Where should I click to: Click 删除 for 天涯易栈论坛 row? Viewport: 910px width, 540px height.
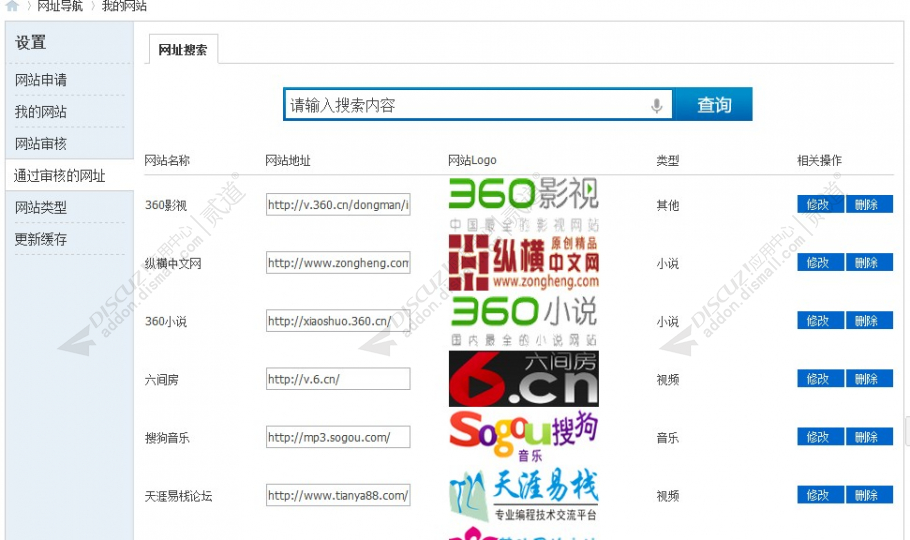point(869,495)
